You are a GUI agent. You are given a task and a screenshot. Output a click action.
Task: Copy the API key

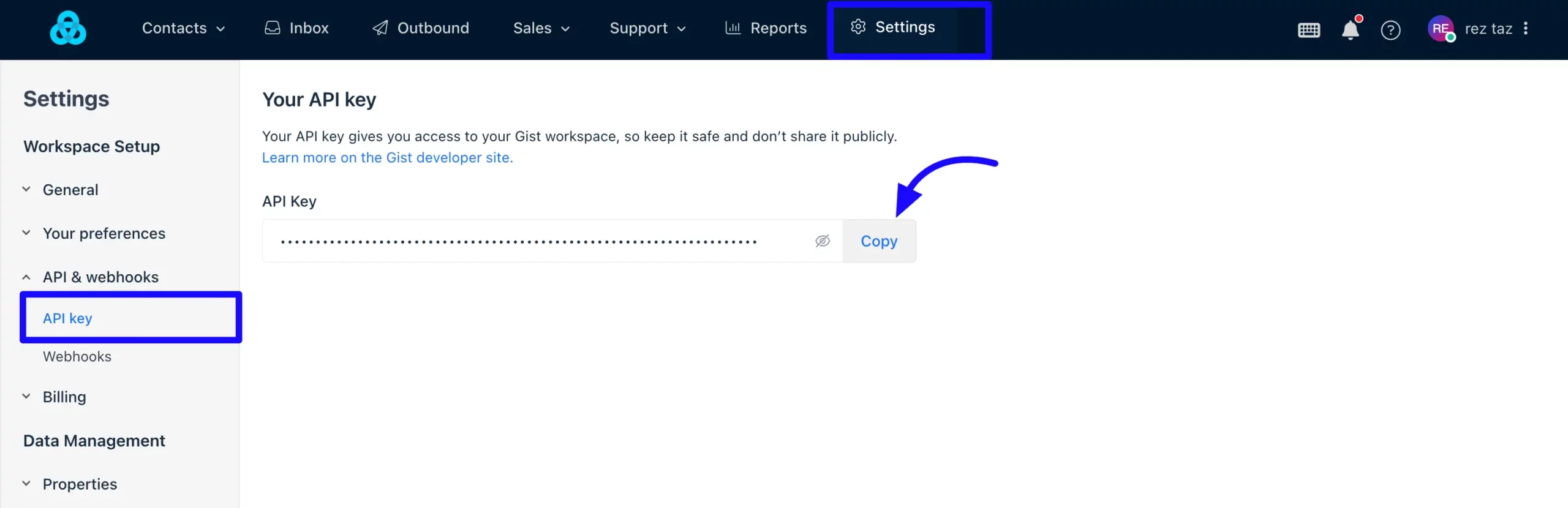click(879, 241)
